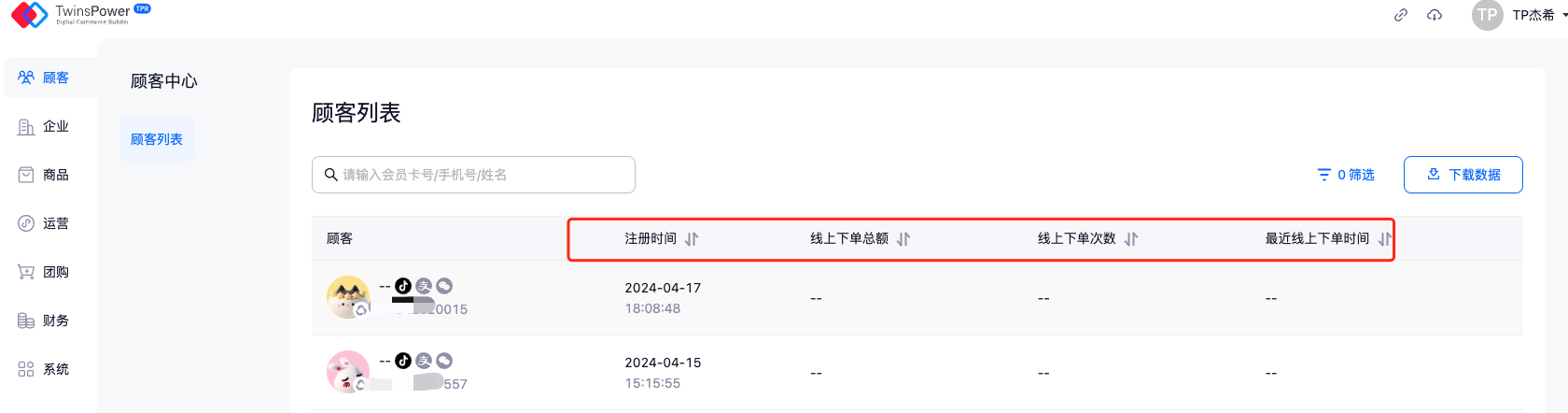
Task: Select the 顾客列表 submenu item
Action: (157, 139)
